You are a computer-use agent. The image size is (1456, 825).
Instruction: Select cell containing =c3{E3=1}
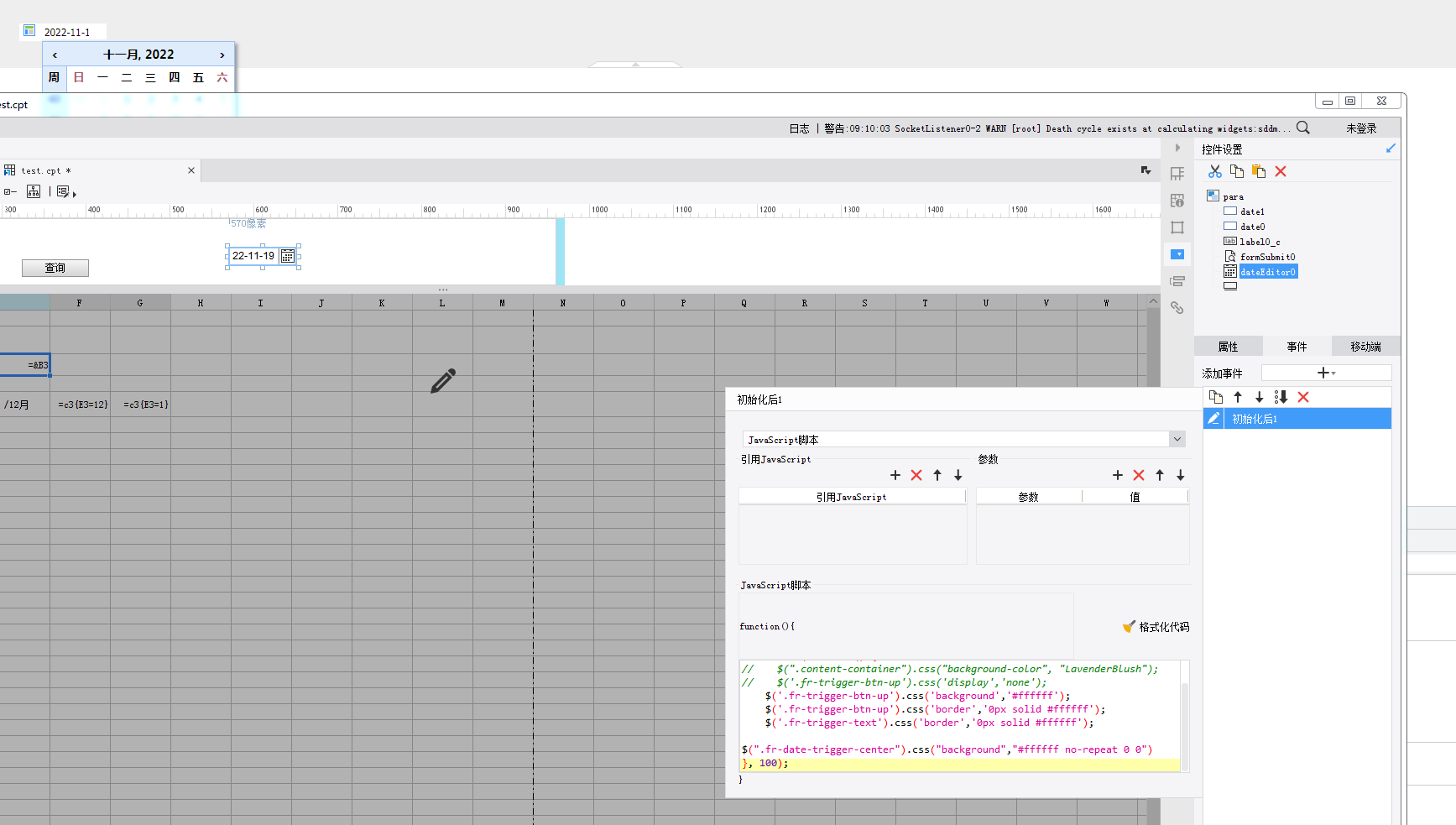point(141,405)
